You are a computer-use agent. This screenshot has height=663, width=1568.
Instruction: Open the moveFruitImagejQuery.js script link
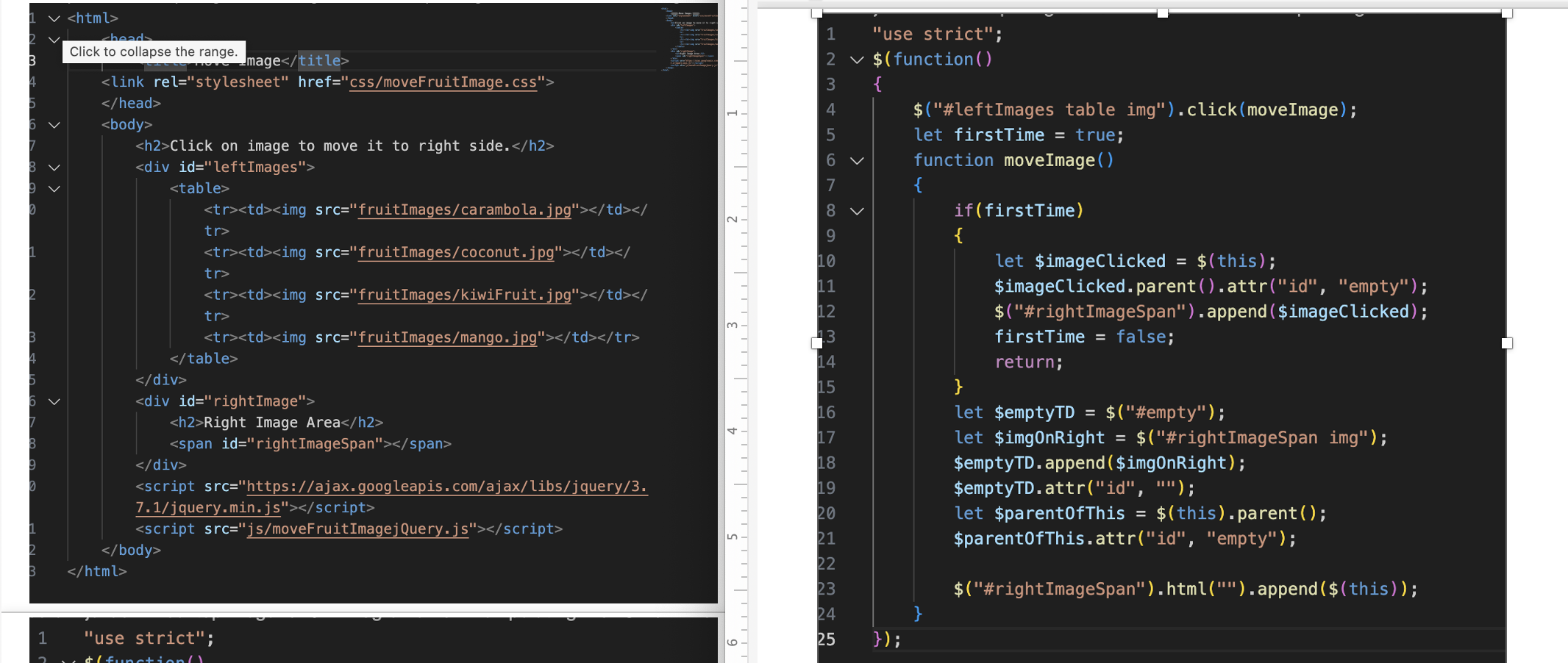tap(358, 528)
